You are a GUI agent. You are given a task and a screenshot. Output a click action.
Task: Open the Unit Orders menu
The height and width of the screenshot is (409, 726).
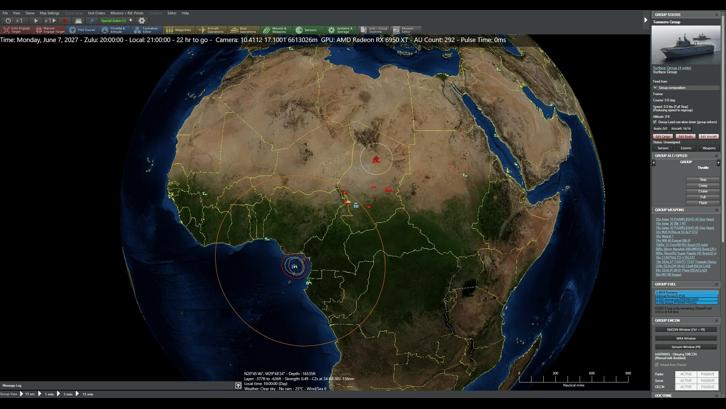pos(96,13)
